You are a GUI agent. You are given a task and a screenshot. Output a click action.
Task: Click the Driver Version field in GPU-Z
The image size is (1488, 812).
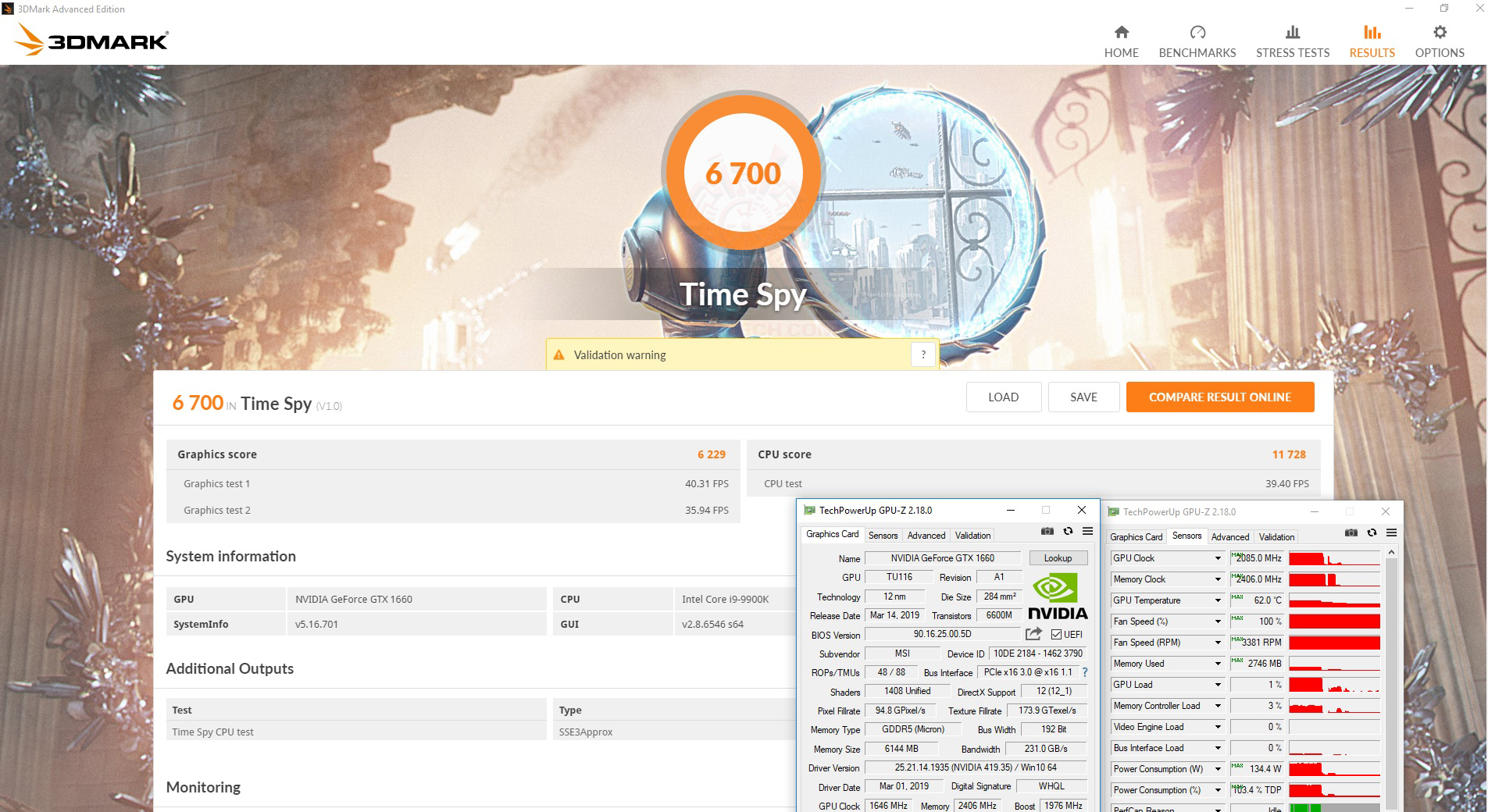[976, 767]
